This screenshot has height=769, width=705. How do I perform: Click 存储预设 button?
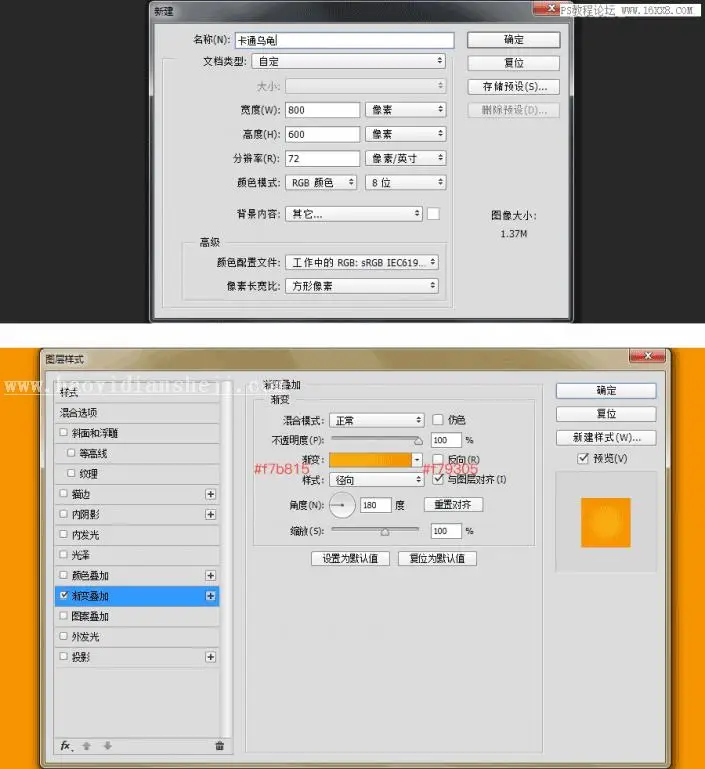pos(513,86)
